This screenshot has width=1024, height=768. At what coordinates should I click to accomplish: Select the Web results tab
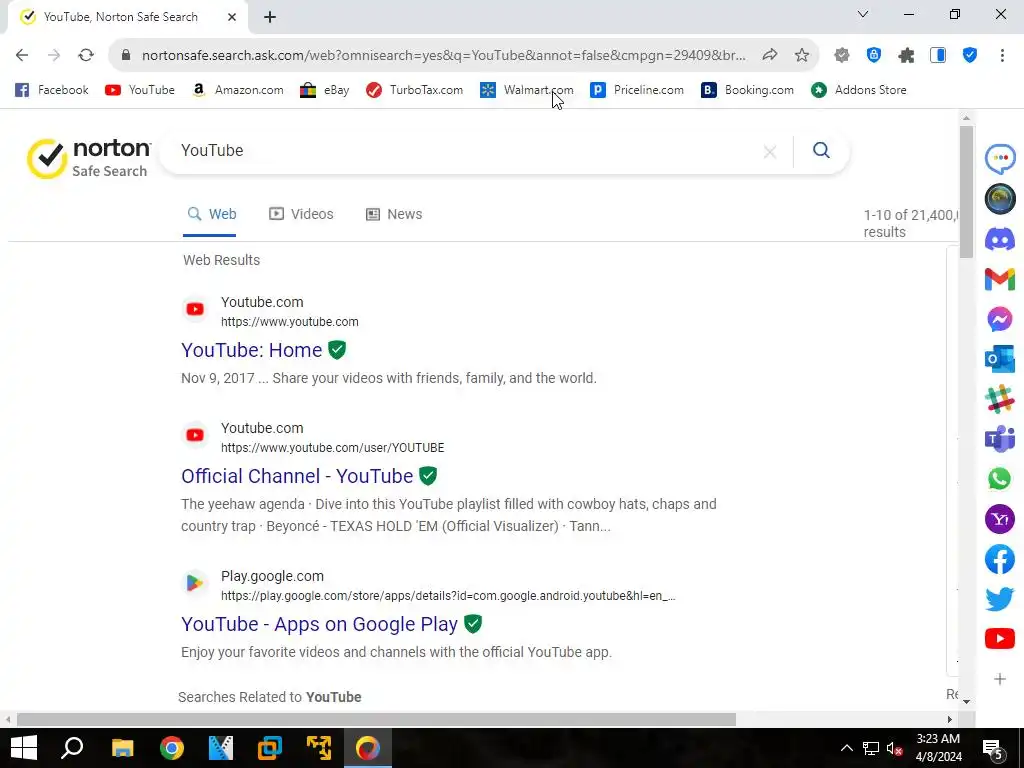click(x=212, y=214)
